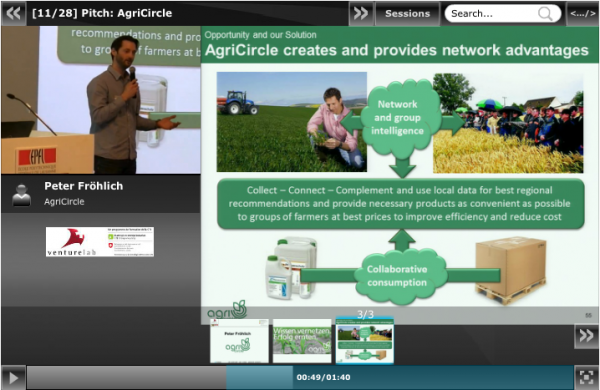This screenshot has width=600, height=390.
Task: Click the venturelab logo
Action: coord(100,242)
